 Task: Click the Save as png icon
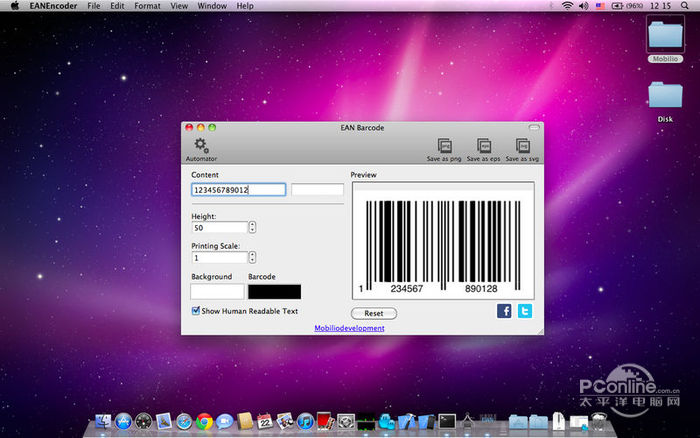[446, 146]
